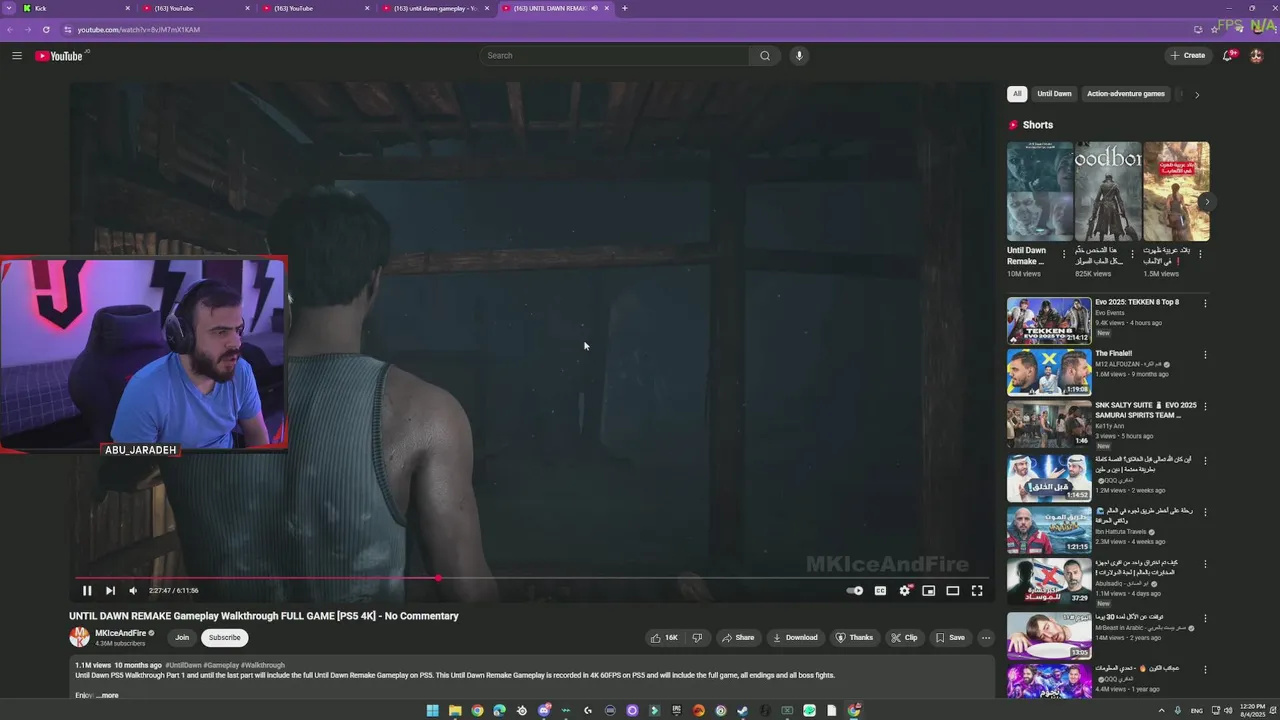Subscribe to MKIceAndFire
1280x720 pixels.
[224, 638]
